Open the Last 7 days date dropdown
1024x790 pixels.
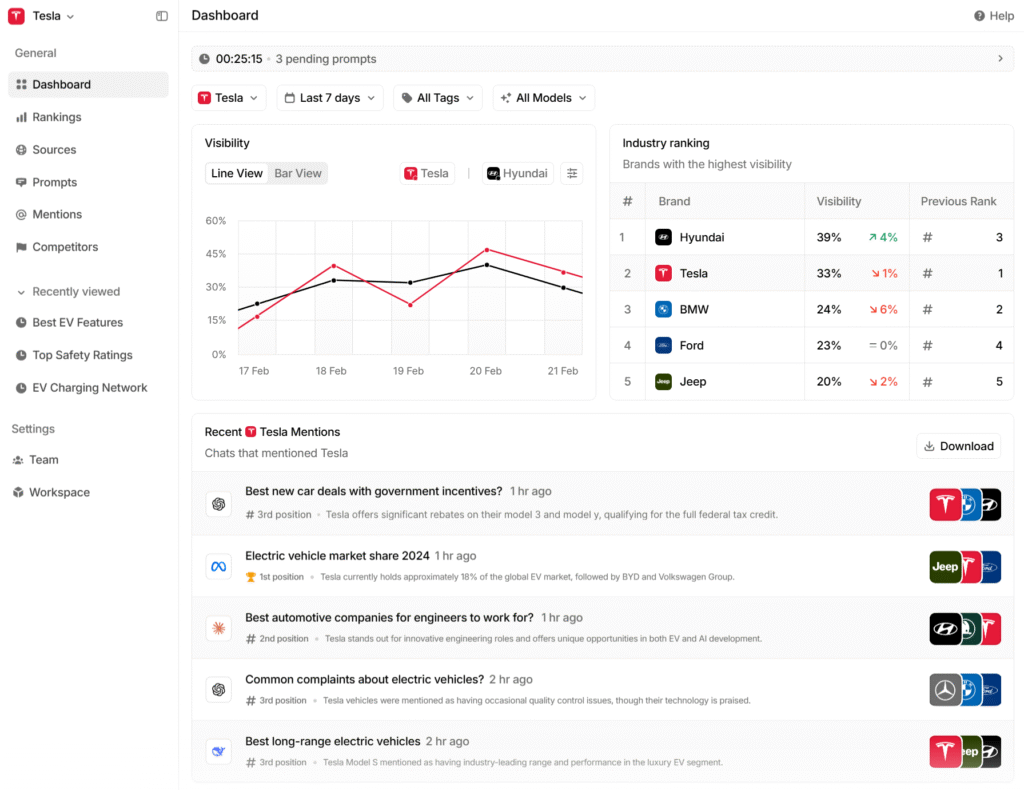coord(330,98)
